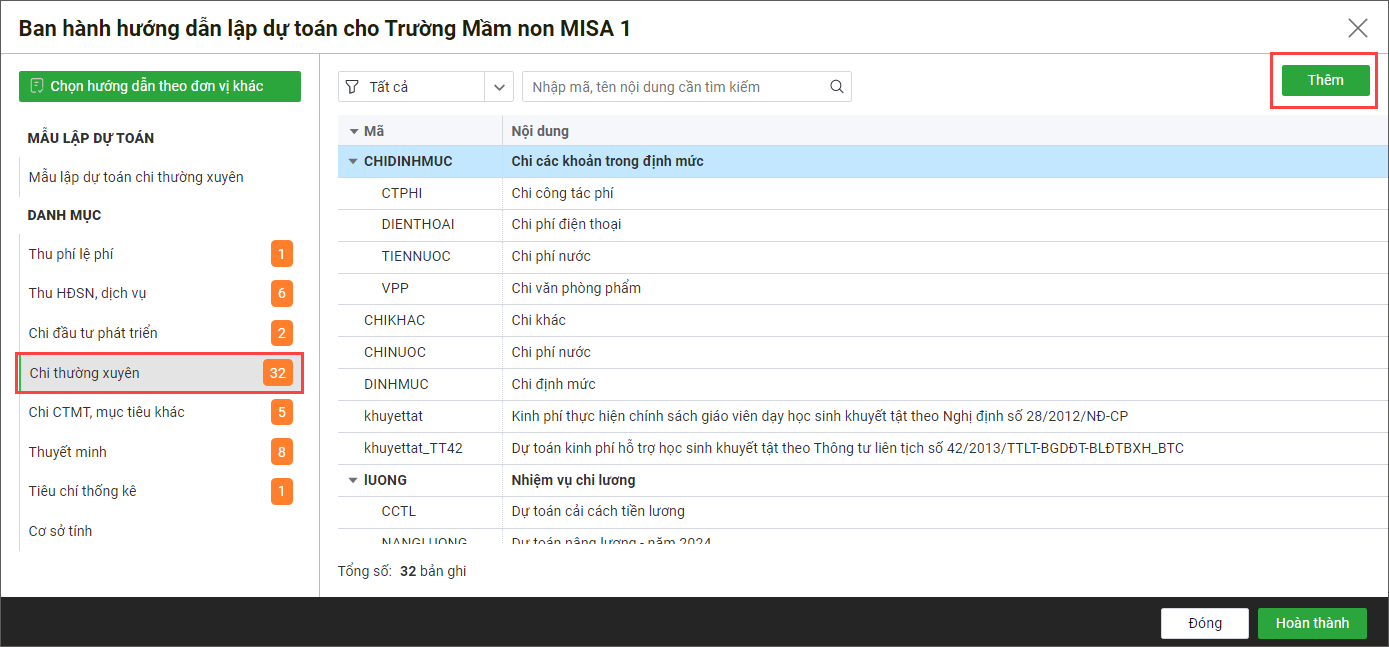
Task: Select the CTPHI 'Chi công tác phí' row
Action: click(562, 193)
